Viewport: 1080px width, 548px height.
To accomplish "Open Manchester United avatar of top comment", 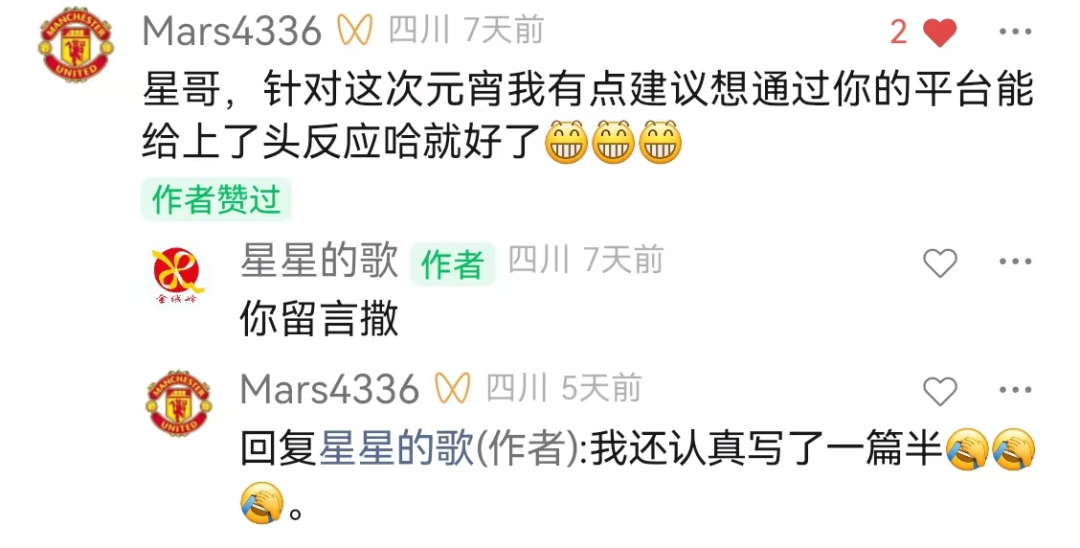I will (x=76, y=44).
